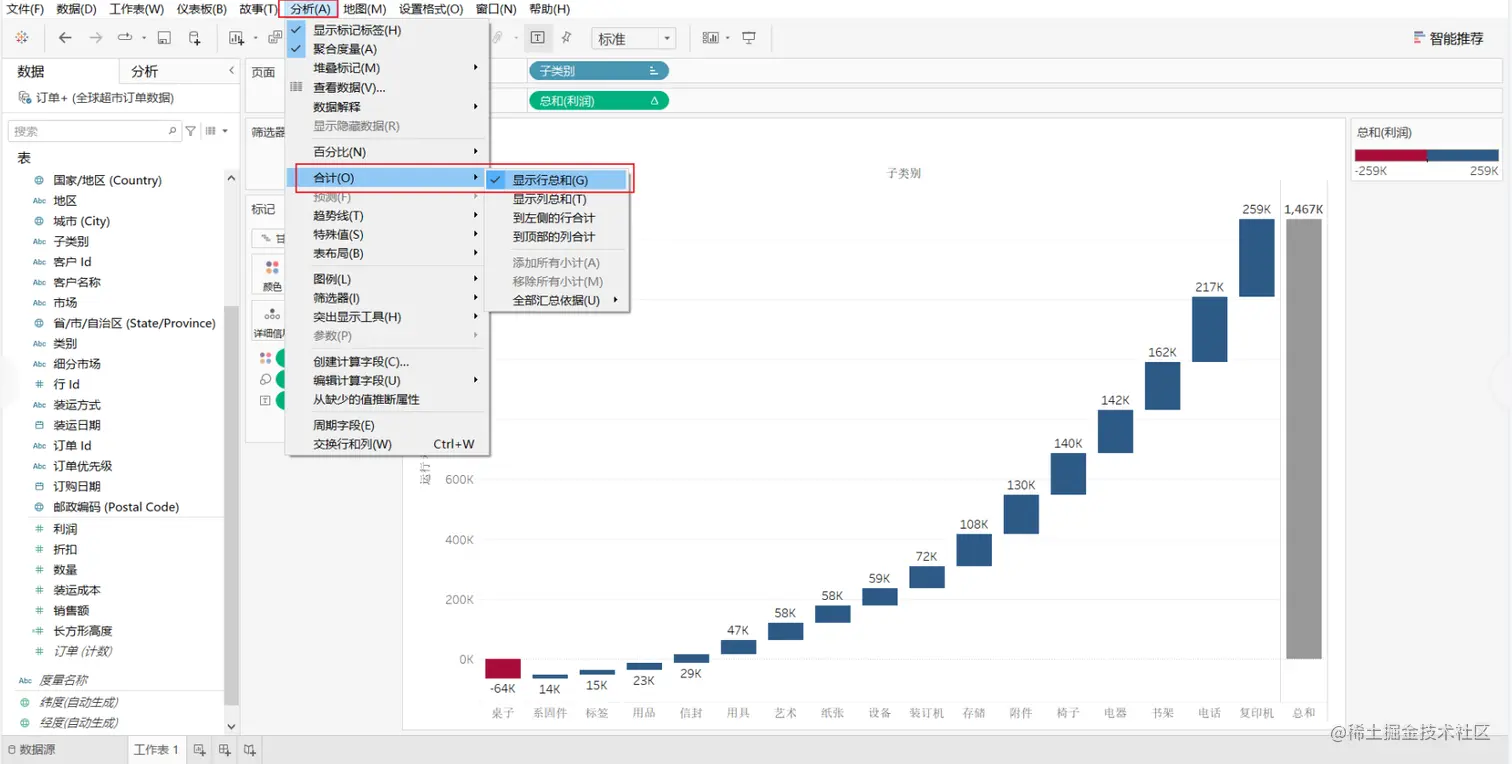Click the new worksheet toolbar icon
1512x764 pixels.
(237, 38)
